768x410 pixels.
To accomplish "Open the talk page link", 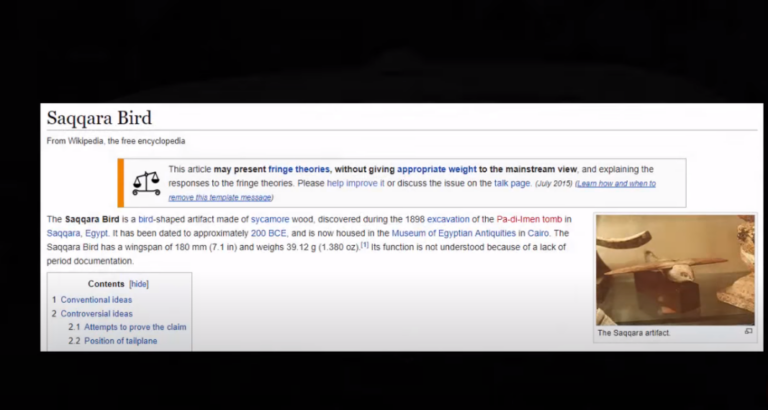I will tap(512, 183).
